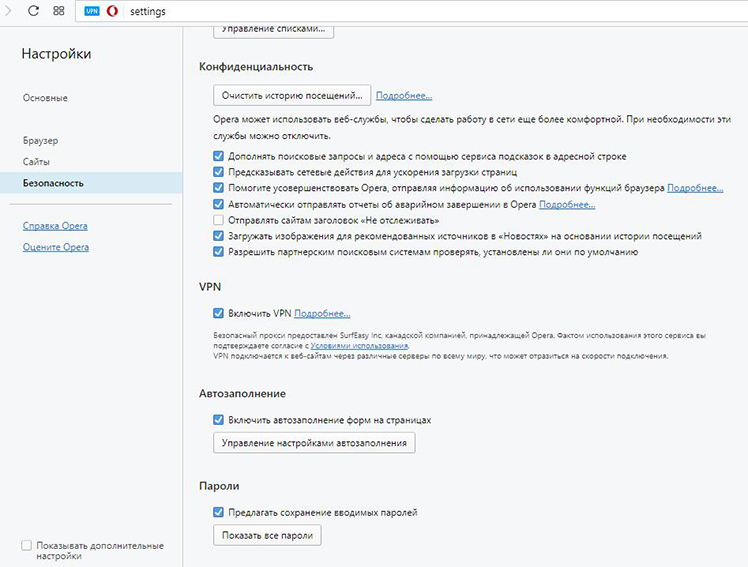Open the Браузер settings section
The image size is (748, 567).
tap(41, 141)
